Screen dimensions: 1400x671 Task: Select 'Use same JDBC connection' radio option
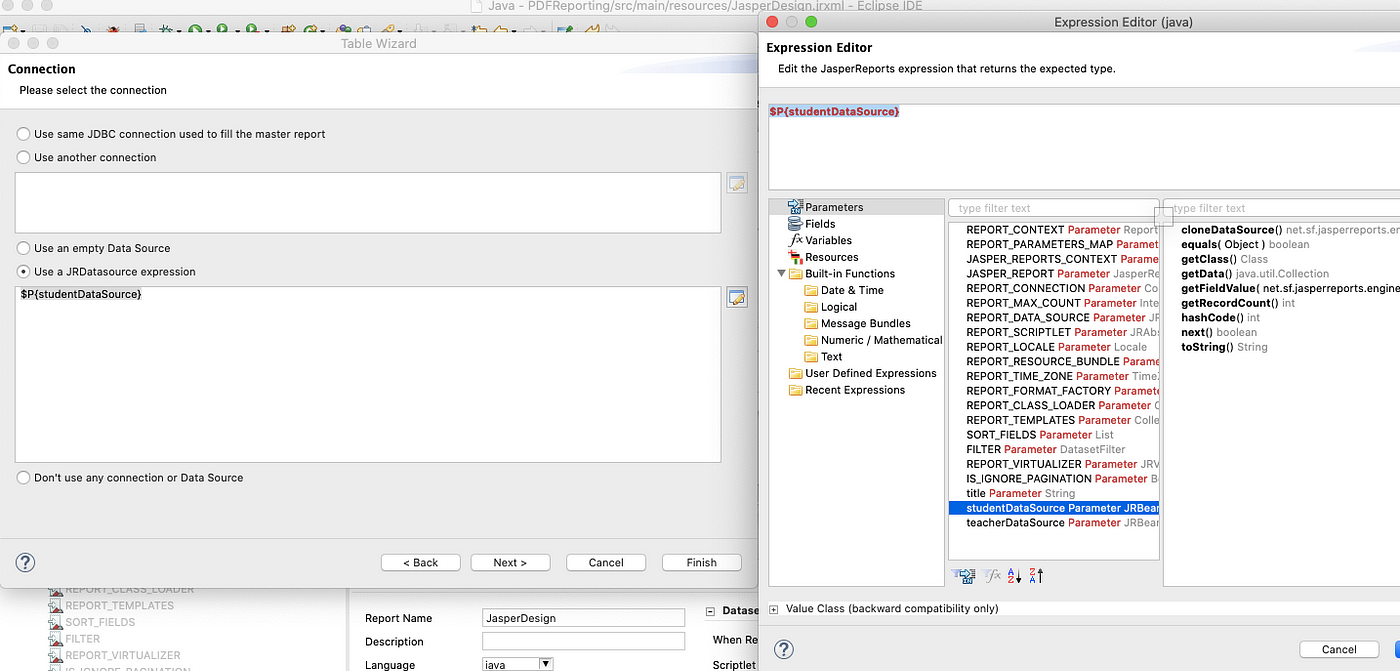click(23, 134)
